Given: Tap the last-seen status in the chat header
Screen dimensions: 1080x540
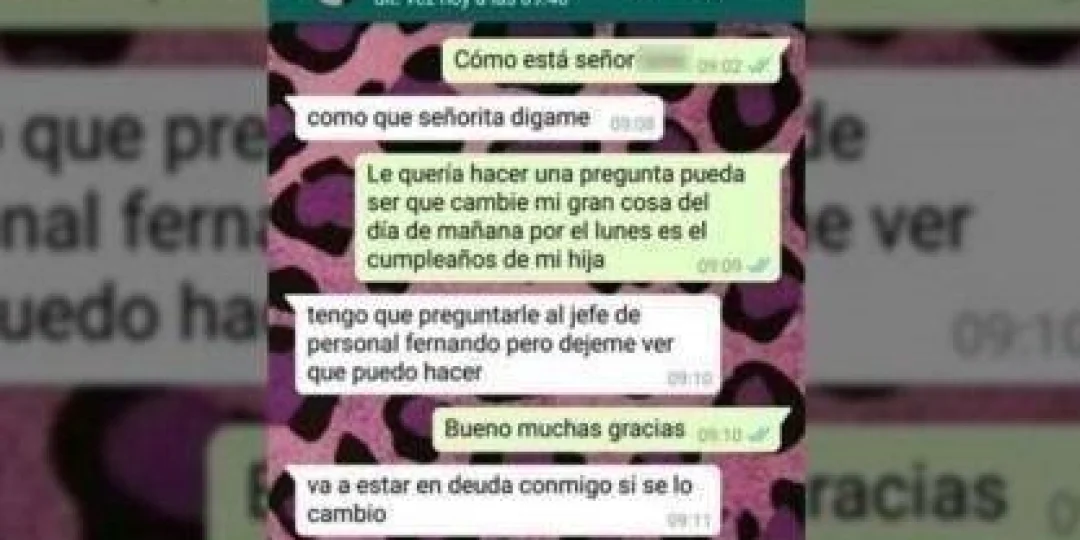Looking at the screenshot, I should click(x=480, y=3).
